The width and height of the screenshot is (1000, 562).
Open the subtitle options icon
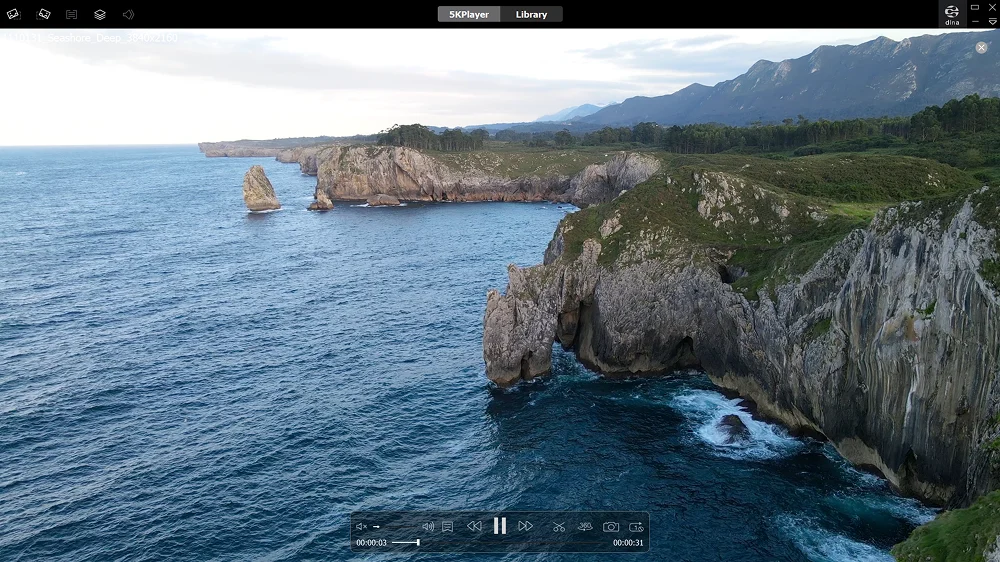click(447, 527)
